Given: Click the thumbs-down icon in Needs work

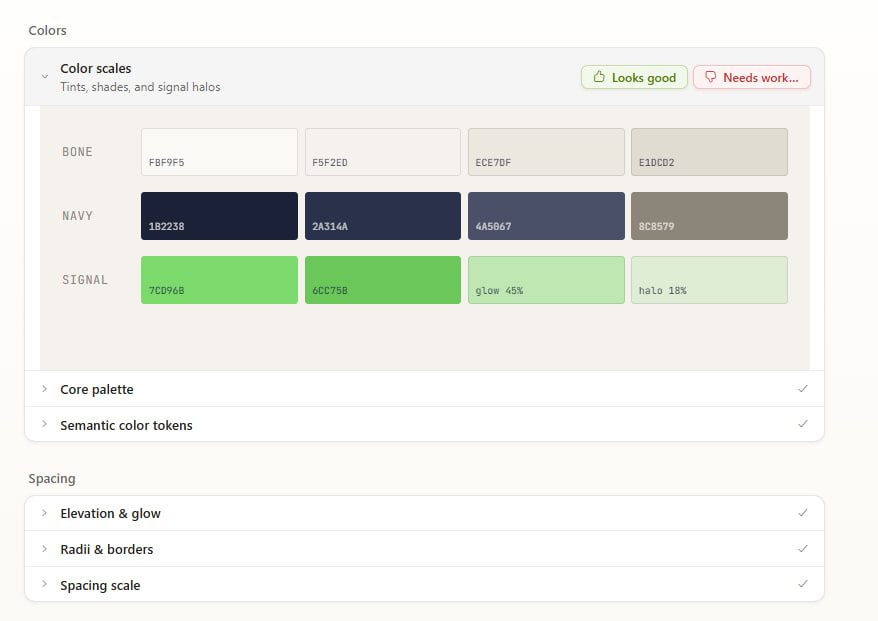Looking at the screenshot, I should click(710, 77).
